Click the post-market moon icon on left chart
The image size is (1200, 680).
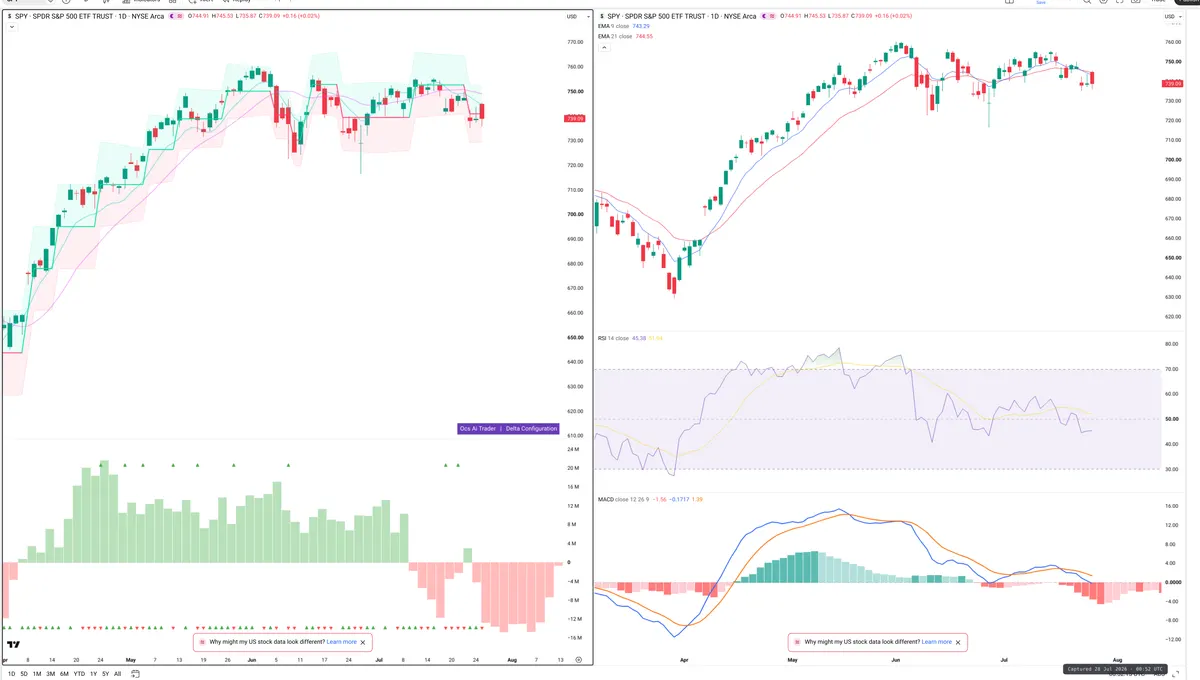point(172,16)
